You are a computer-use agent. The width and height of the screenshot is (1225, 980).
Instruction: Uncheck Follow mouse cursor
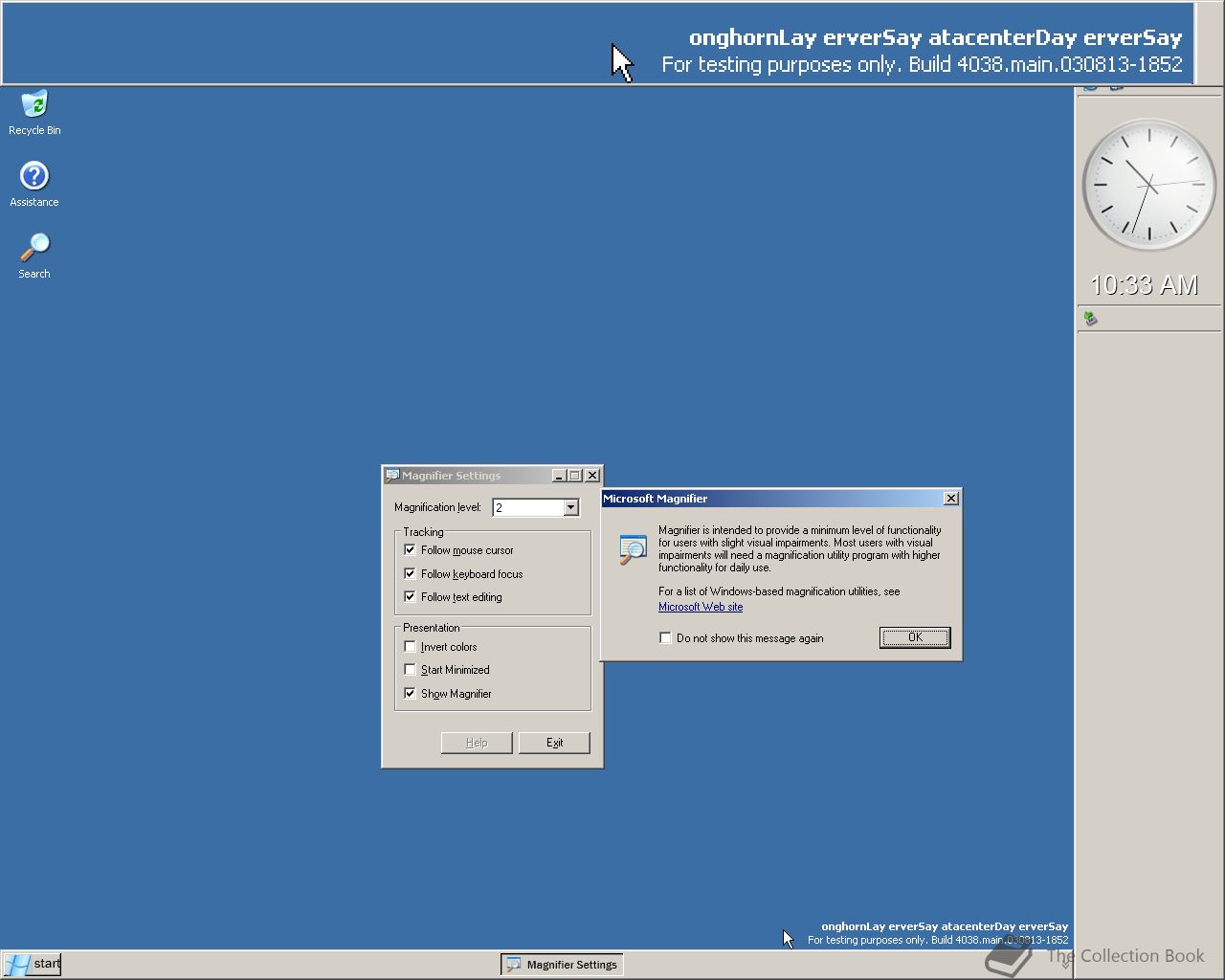[410, 550]
